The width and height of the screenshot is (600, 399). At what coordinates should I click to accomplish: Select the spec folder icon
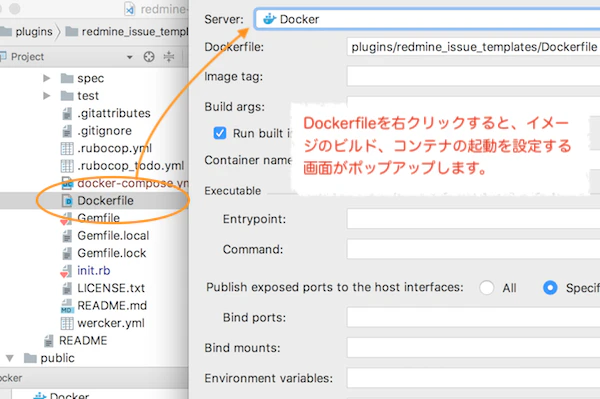[x=67, y=78]
